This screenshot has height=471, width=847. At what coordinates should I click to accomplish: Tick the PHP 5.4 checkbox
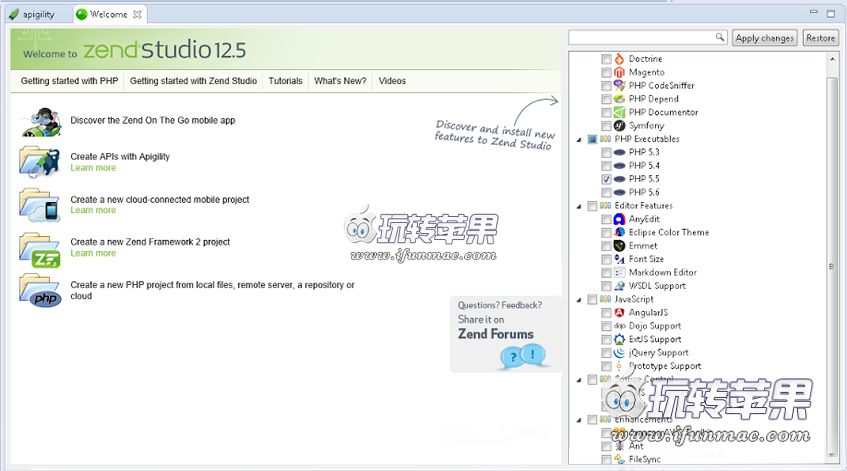pos(606,166)
